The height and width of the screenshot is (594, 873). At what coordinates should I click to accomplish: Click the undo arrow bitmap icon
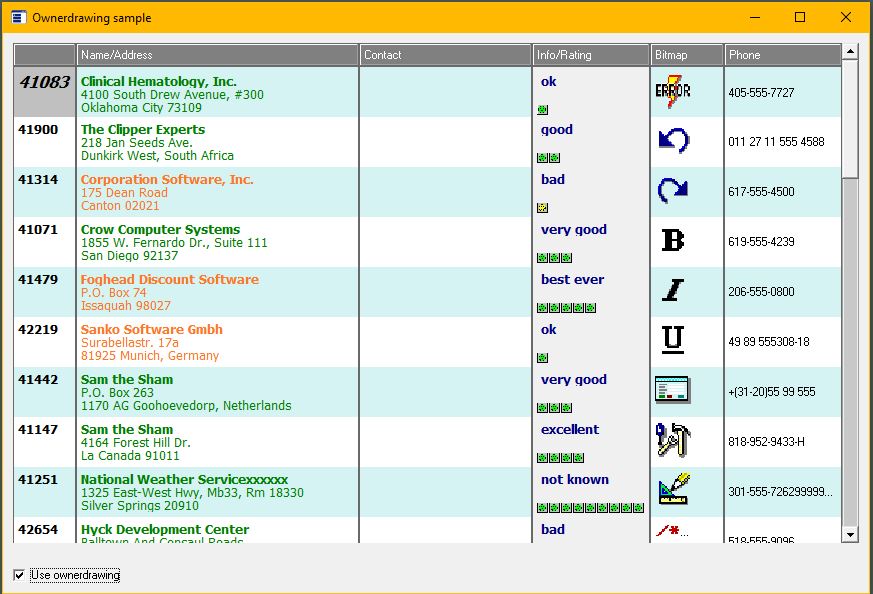(673, 141)
